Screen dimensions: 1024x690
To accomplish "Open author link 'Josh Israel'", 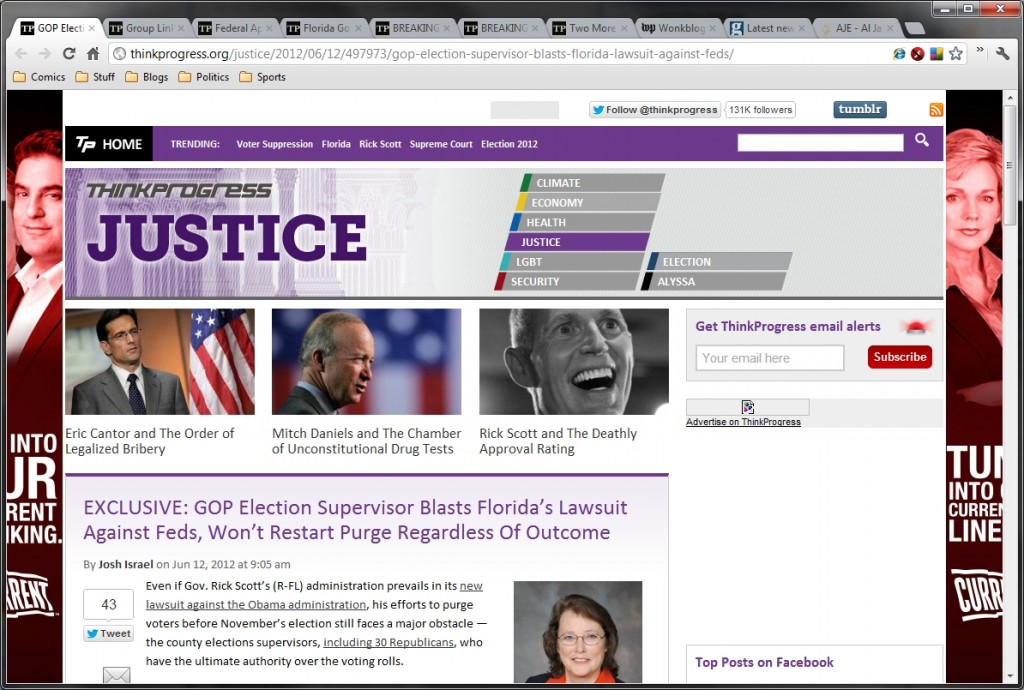I will pyautogui.click(x=126, y=564).
